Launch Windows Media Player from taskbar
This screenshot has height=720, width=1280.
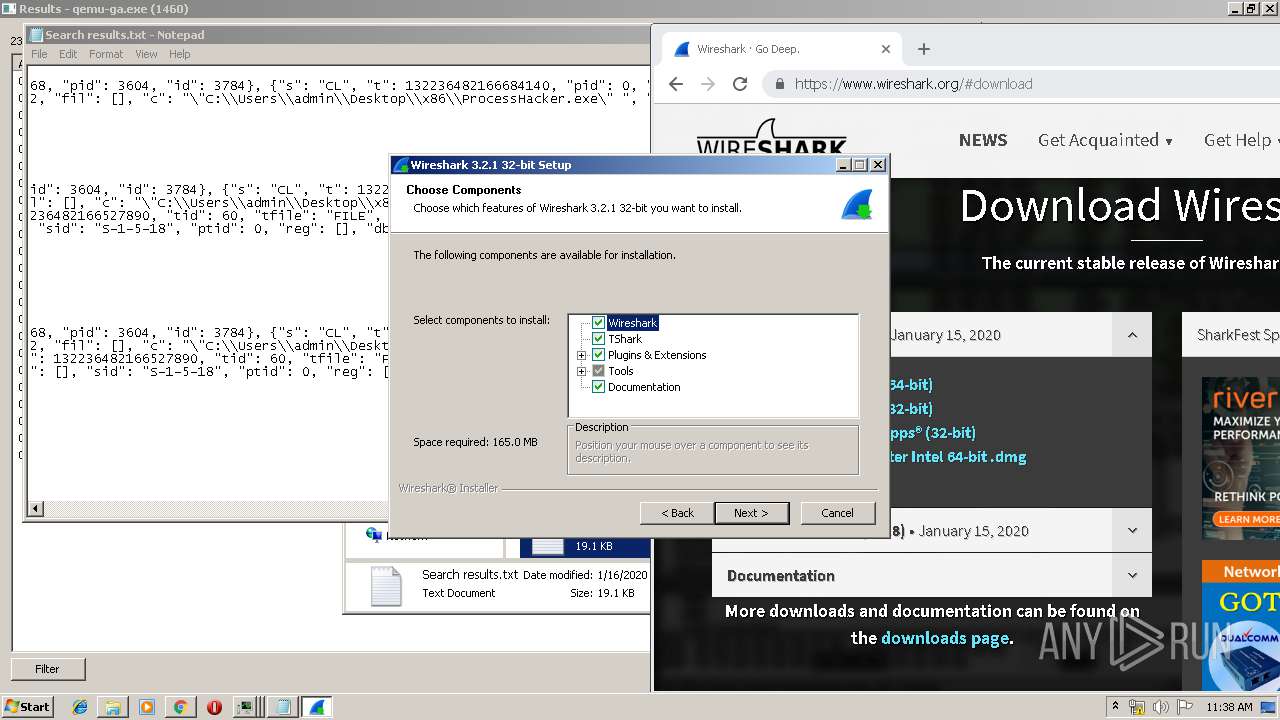pos(147,707)
